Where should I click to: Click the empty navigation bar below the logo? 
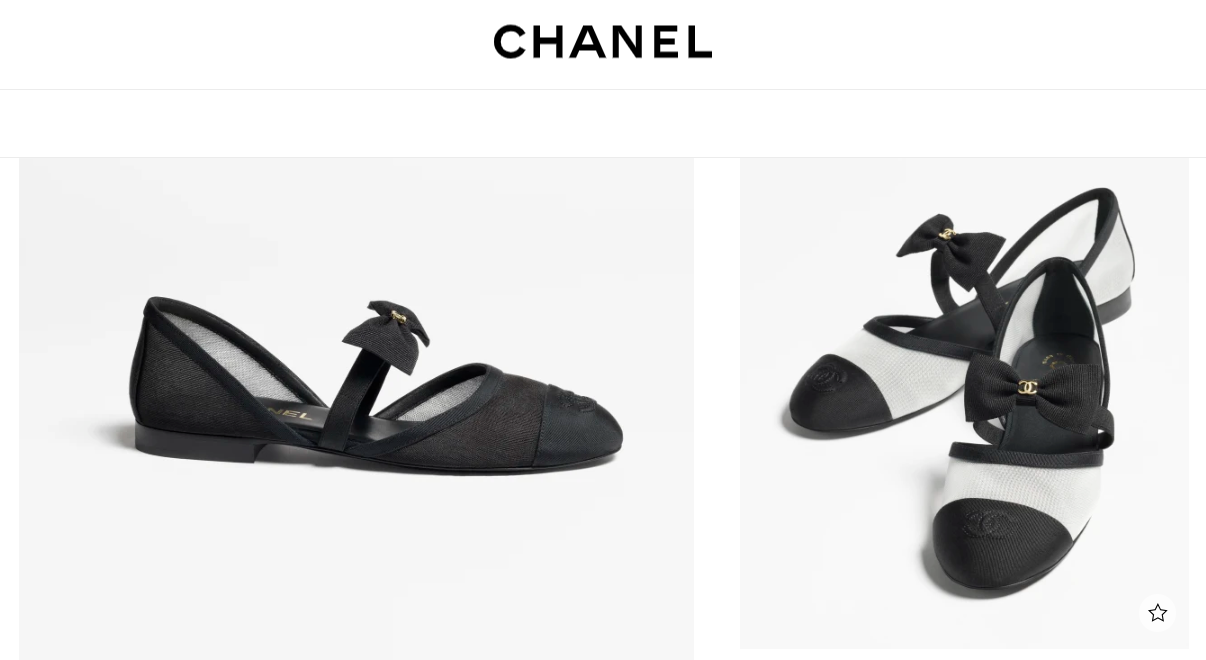(603, 124)
